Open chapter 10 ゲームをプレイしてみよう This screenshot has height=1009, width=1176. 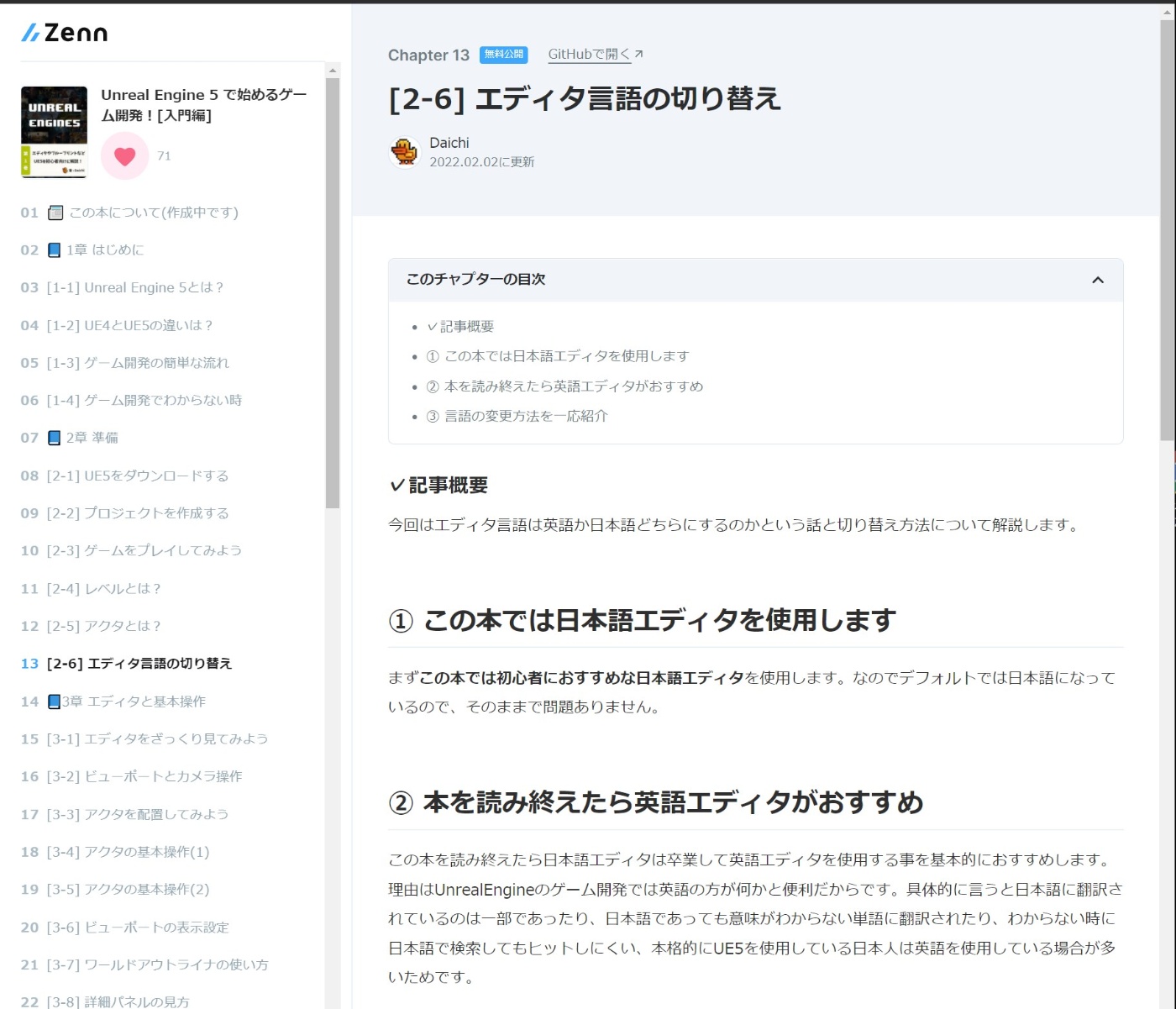coord(131,550)
